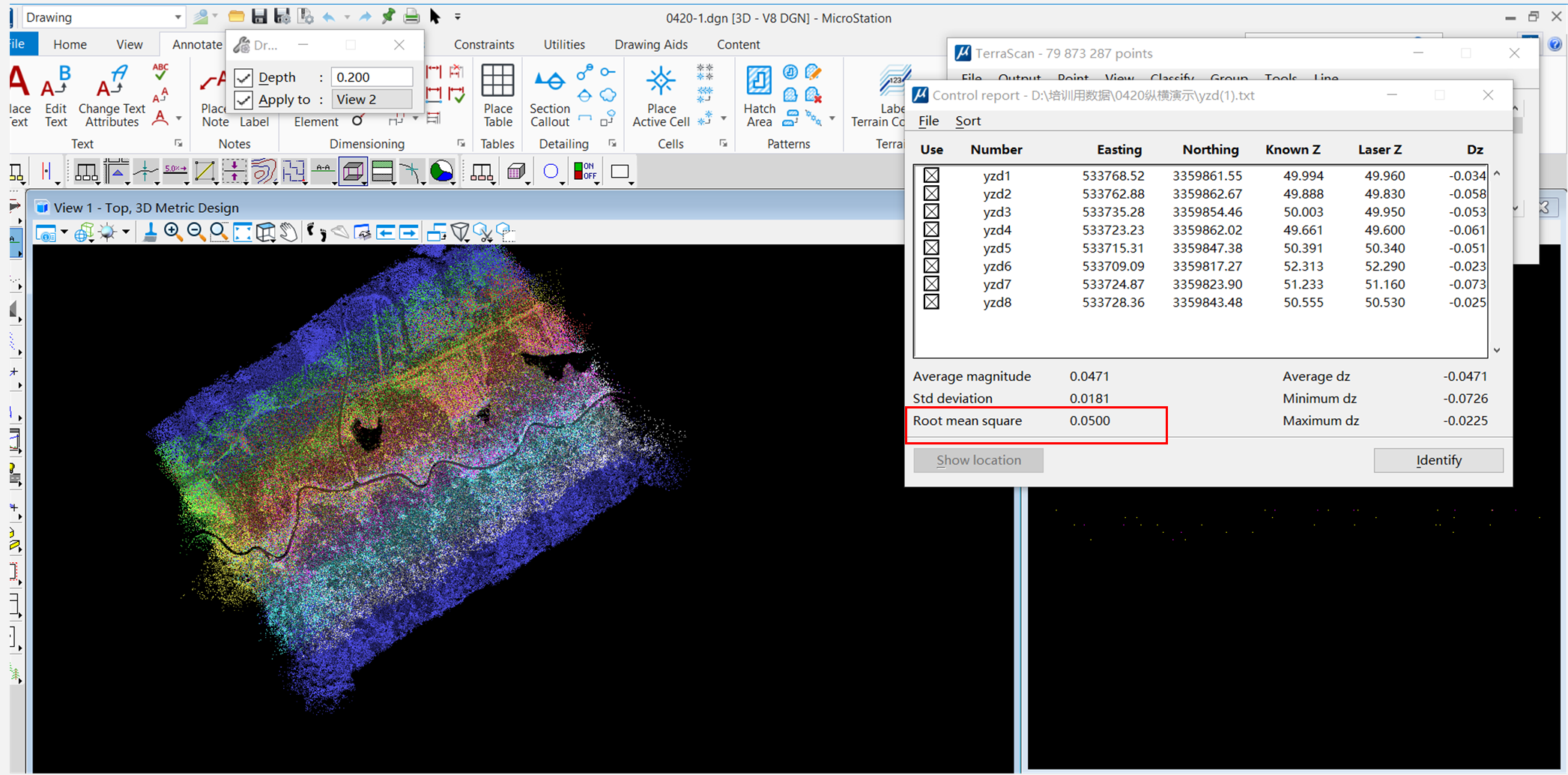Click the Place Table tool
The image size is (1568, 775).
point(497,96)
